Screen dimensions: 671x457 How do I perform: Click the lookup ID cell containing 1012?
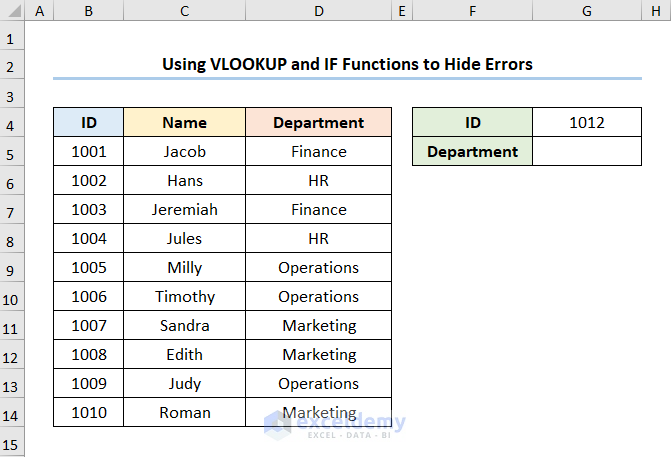click(x=587, y=123)
